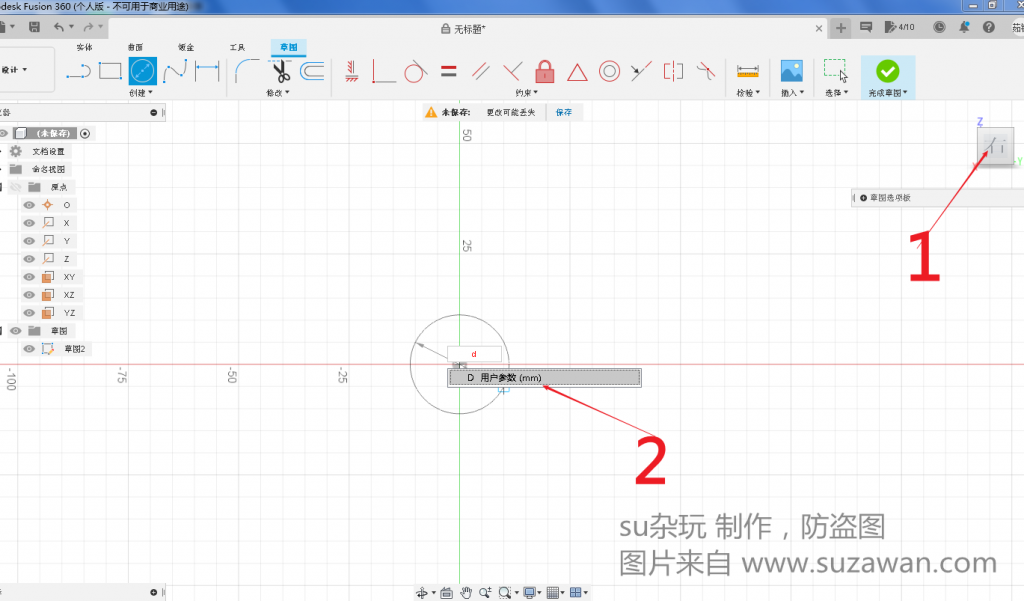
Task: Apply Curvature constraint
Action: (x=705, y=71)
